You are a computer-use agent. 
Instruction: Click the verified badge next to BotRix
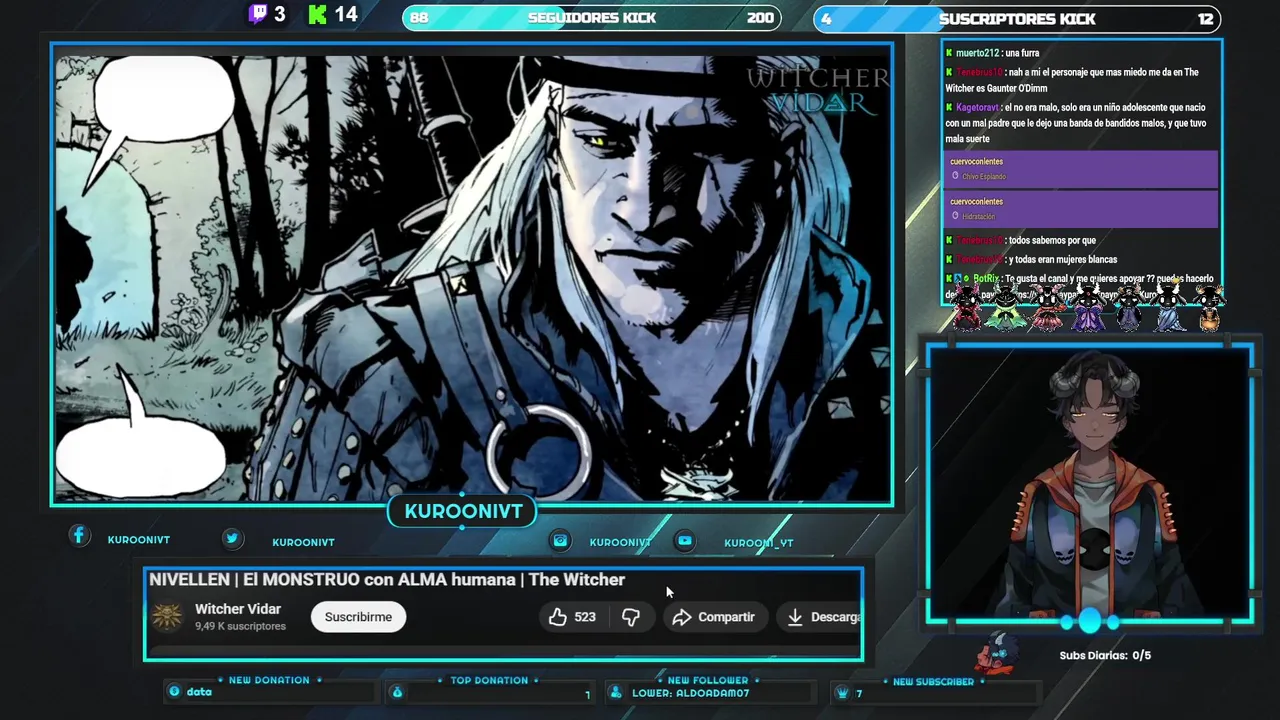tap(966, 279)
